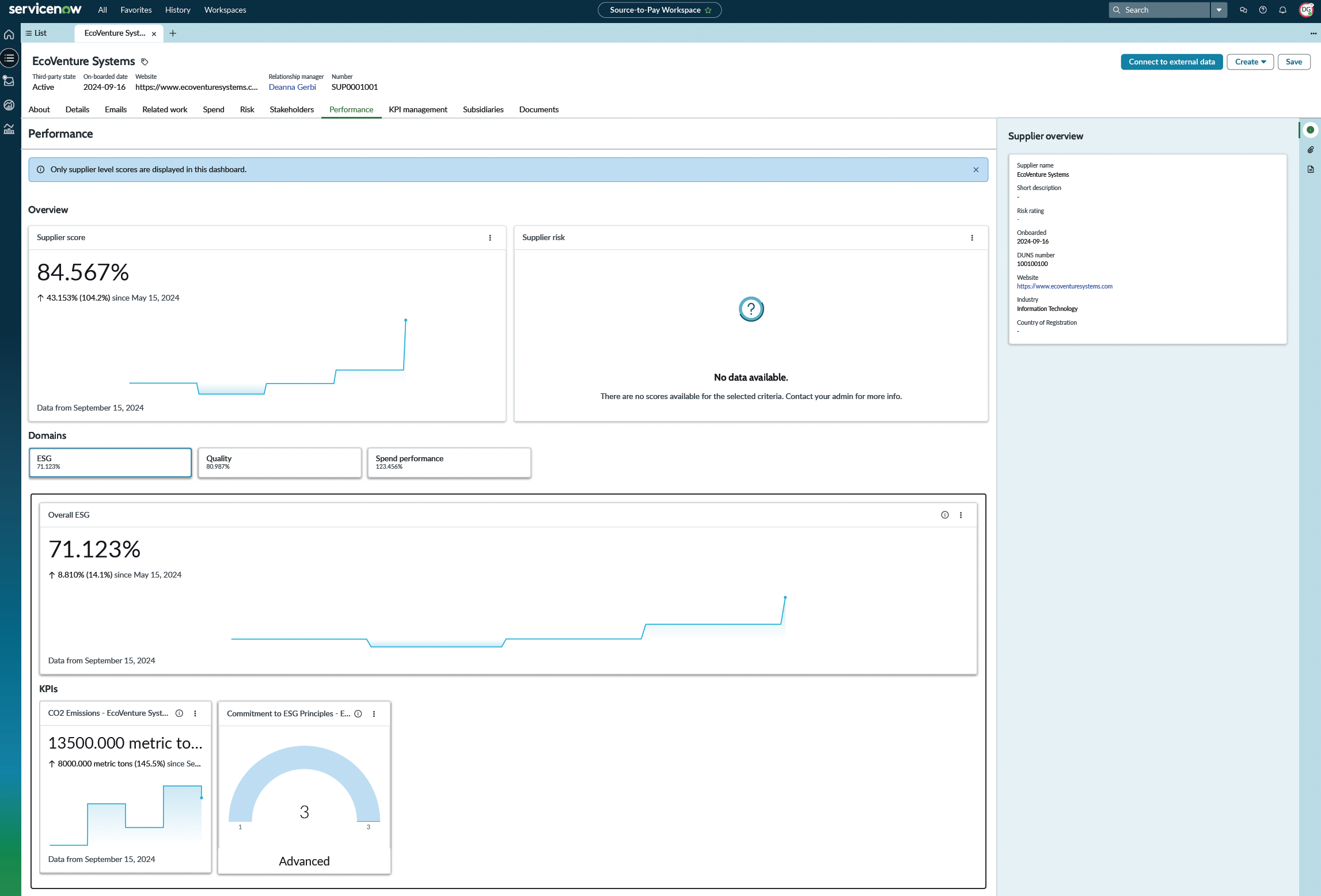Switch to the Spend tab
The height and width of the screenshot is (896, 1321).
click(214, 109)
